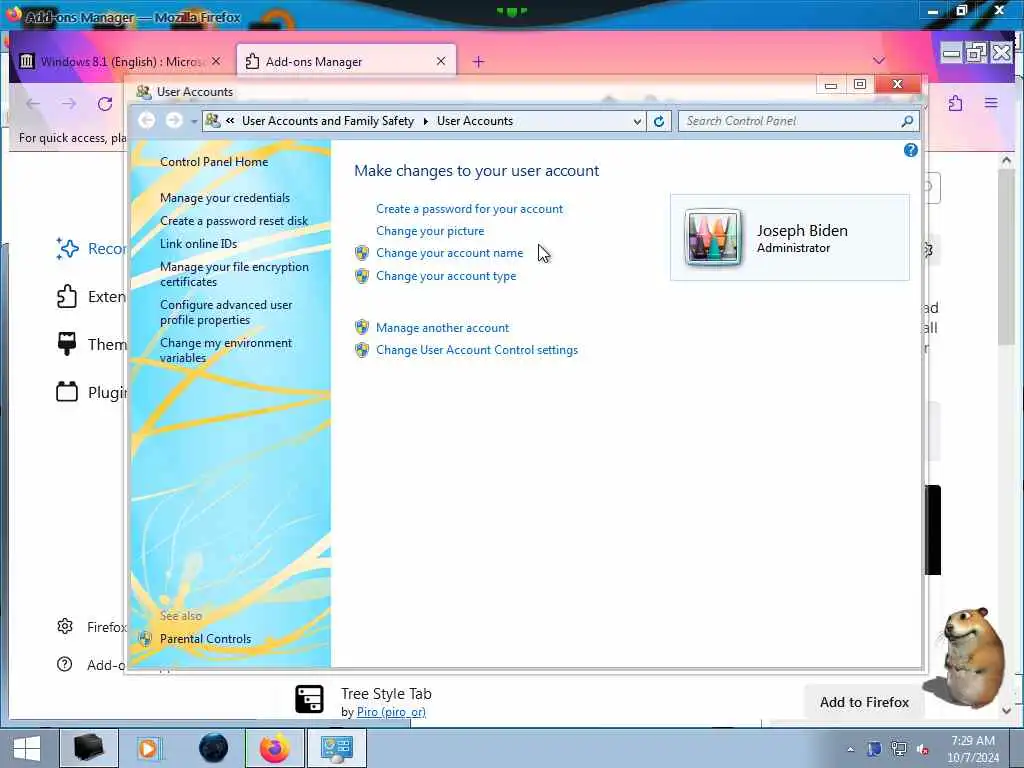Click Change your account type
The height and width of the screenshot is (768, 1024).
click(446, 276)
